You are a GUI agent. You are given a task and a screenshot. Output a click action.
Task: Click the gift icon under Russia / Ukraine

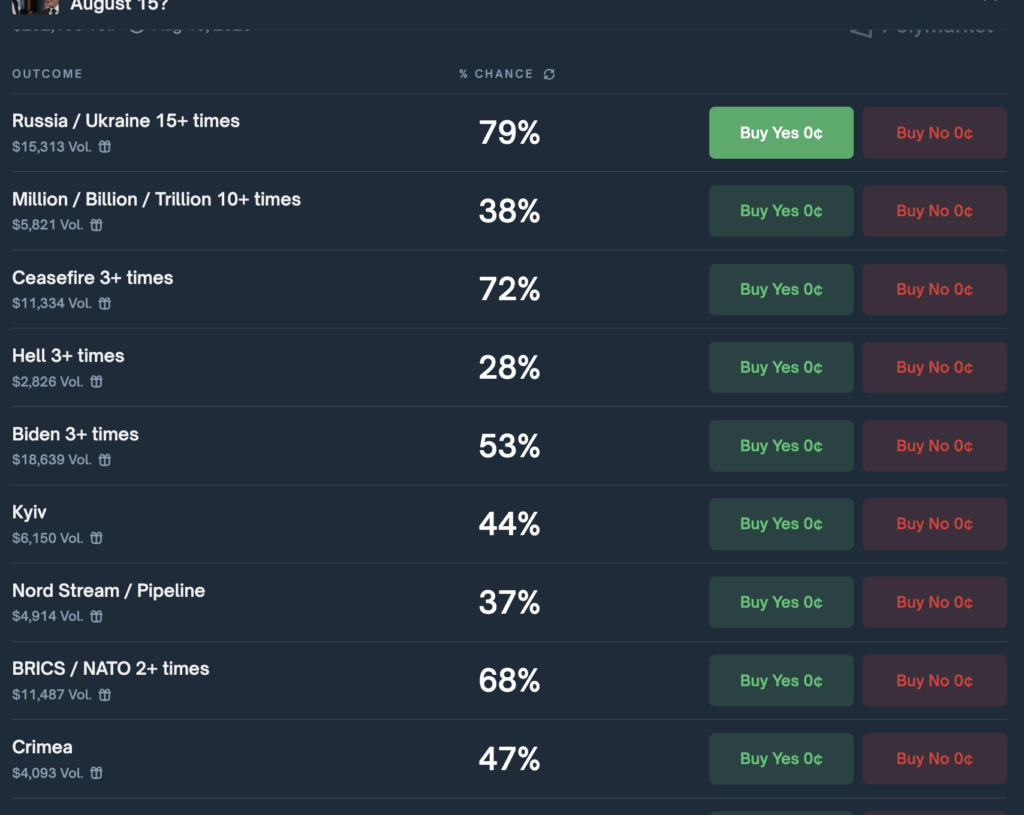(104, 147)
